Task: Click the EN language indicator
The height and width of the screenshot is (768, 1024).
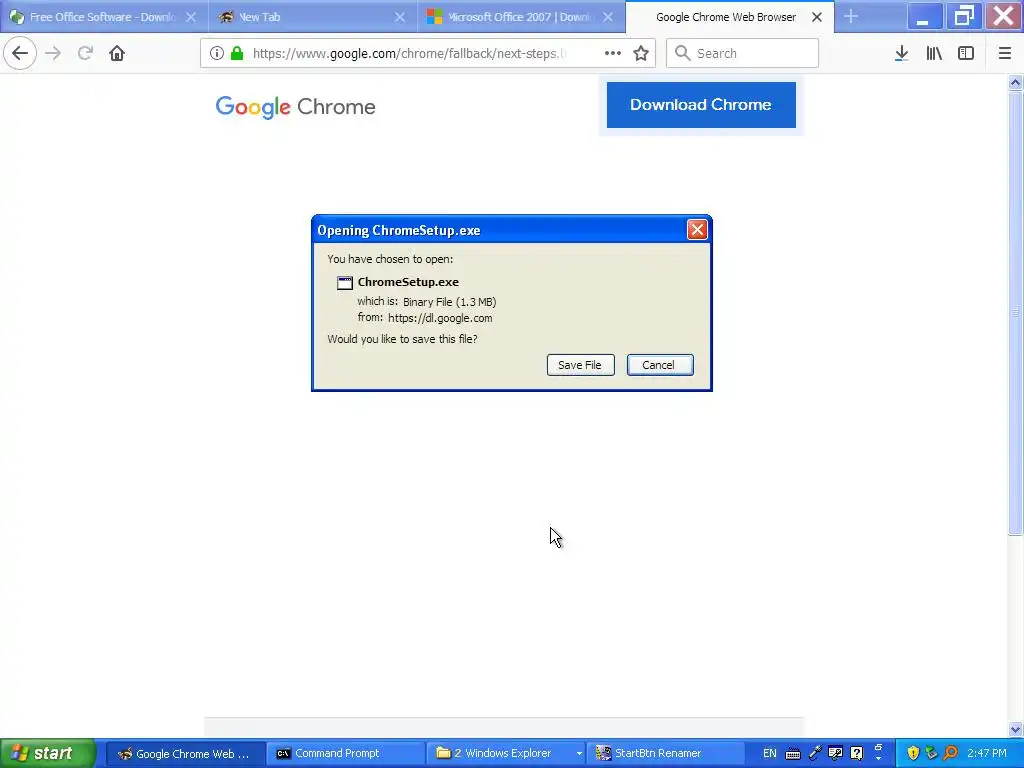Action: click(x=770, y=754)
